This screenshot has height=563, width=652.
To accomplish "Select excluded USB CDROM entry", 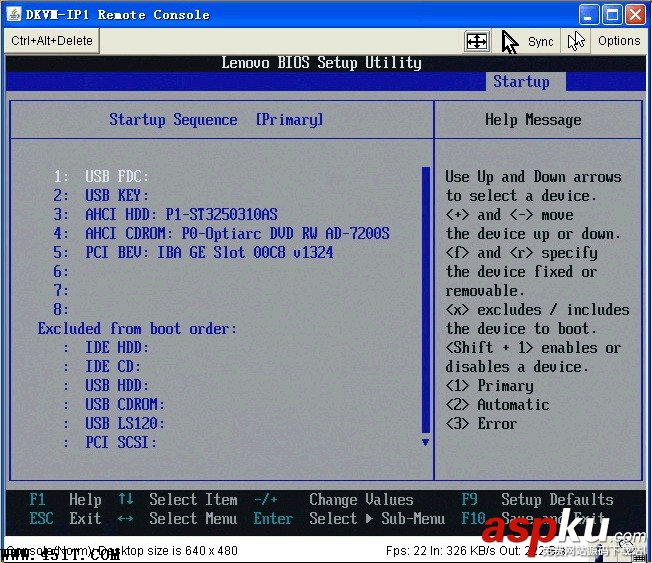I will (114, 405).
